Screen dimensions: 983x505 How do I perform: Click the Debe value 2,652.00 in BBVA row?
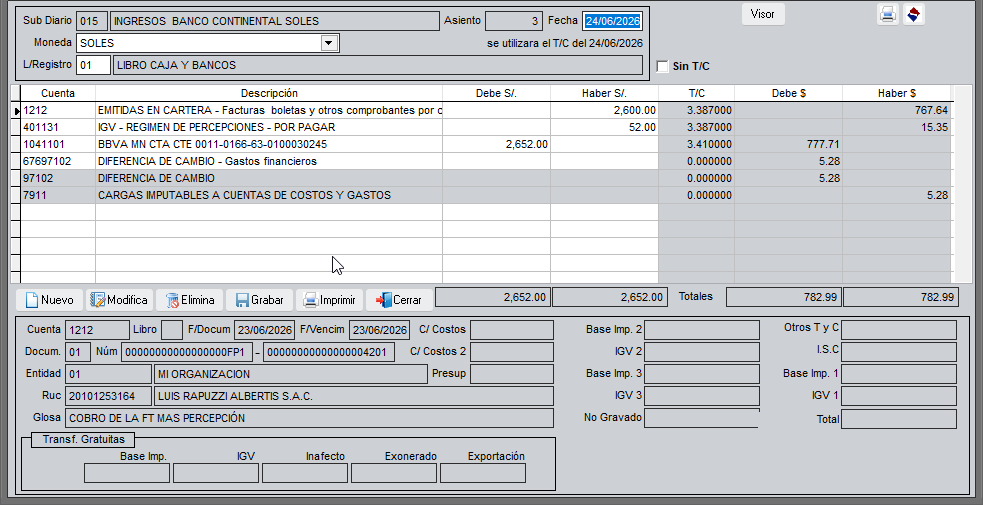tap(527, 144)
